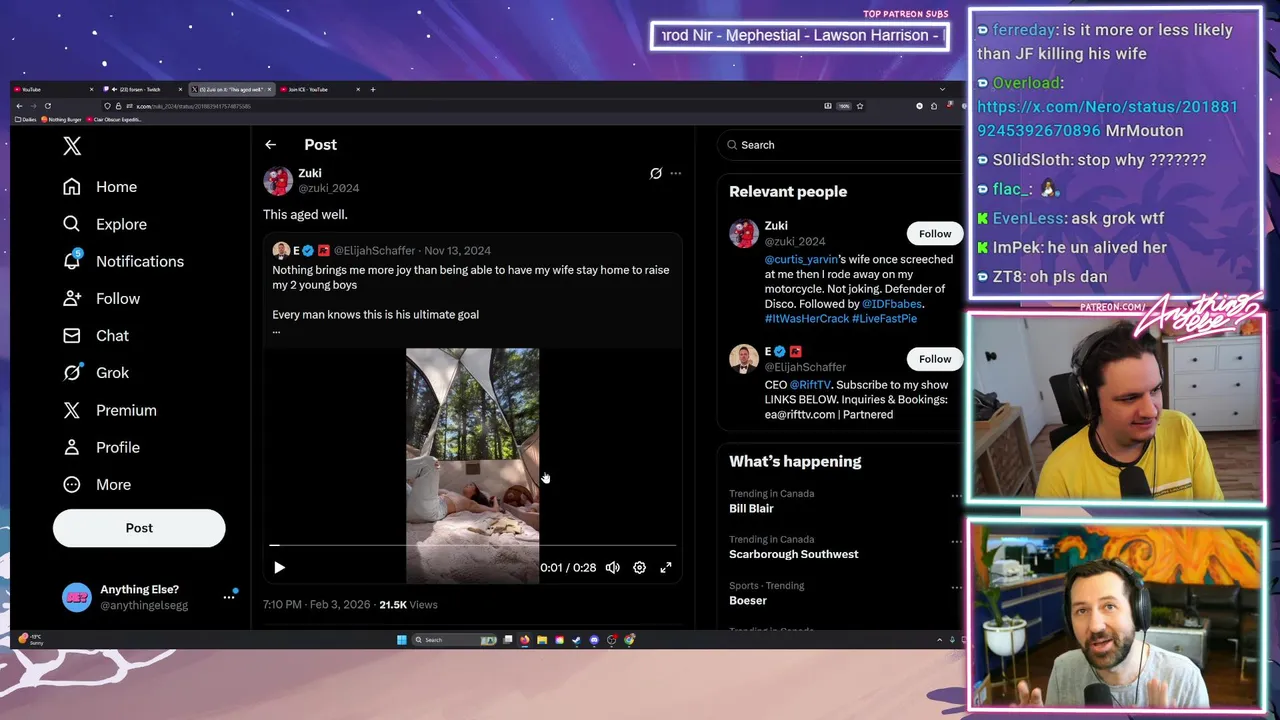Open Windows Start menu
The image size is (1280, 720).
coord(401,640)
